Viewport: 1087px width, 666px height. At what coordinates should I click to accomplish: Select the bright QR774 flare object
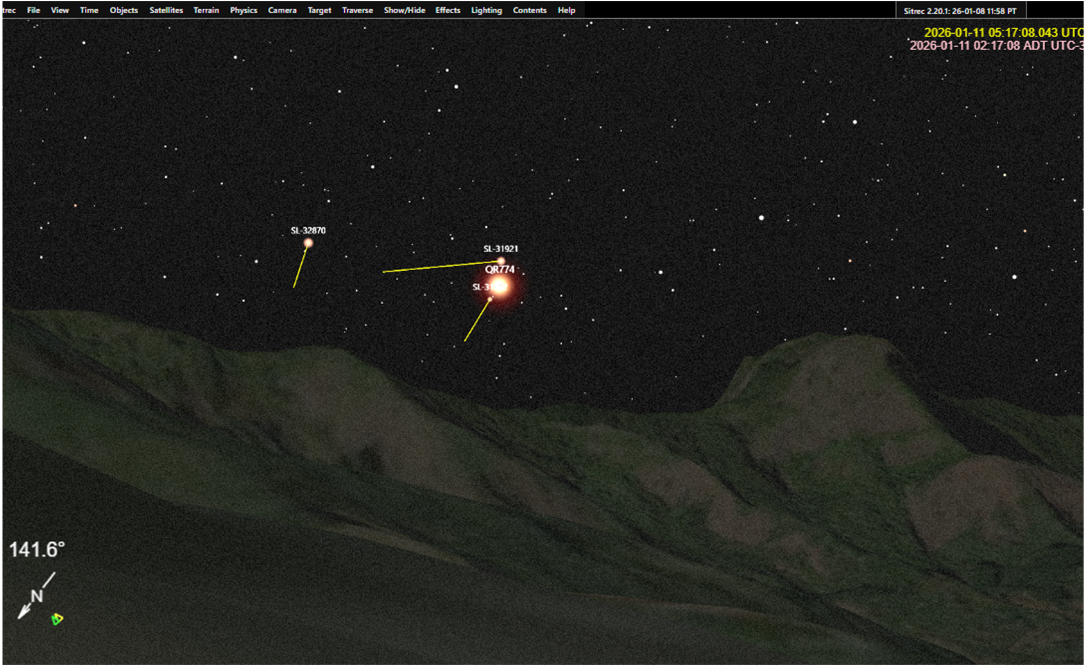500,286
